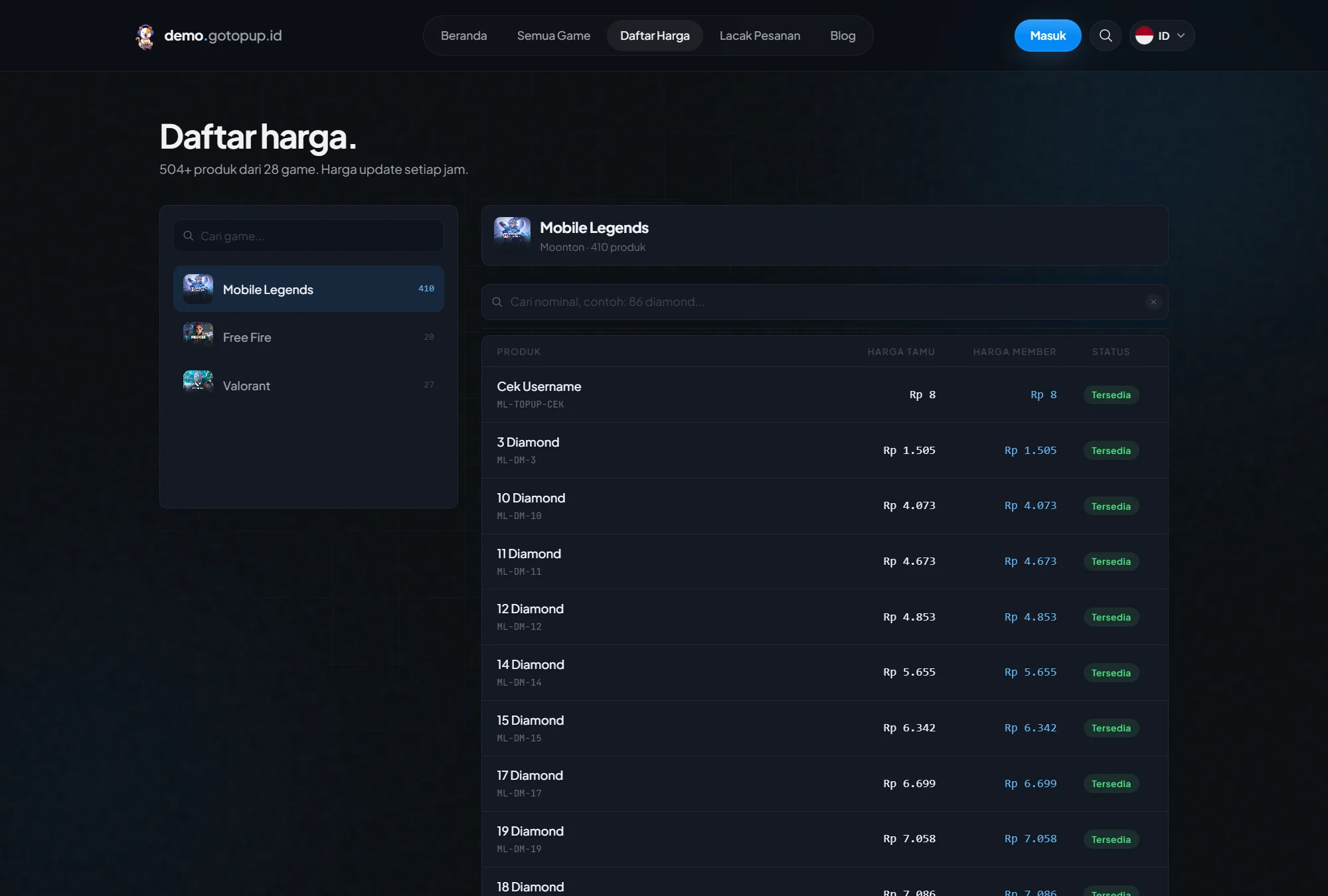
Task: Clear the nominal search field
Action: (x=1153, y=302)
